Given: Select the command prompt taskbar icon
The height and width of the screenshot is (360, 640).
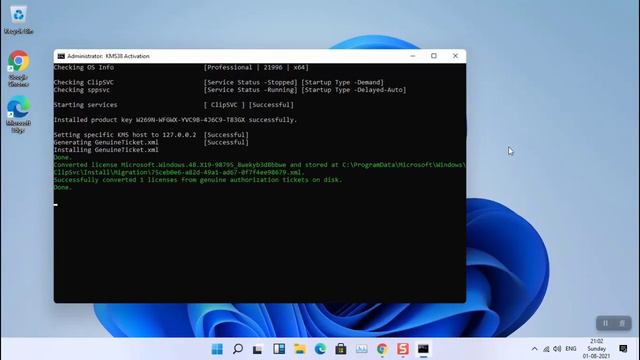Looking at the screenshot, I should pos(423,349).
